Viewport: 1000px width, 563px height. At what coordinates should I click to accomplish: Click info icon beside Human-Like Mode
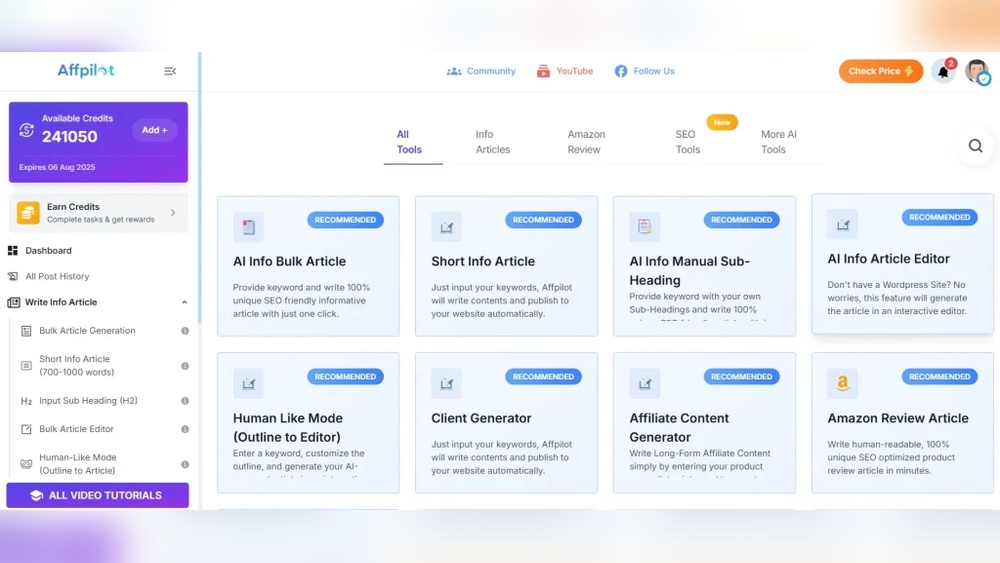point(185,464)
